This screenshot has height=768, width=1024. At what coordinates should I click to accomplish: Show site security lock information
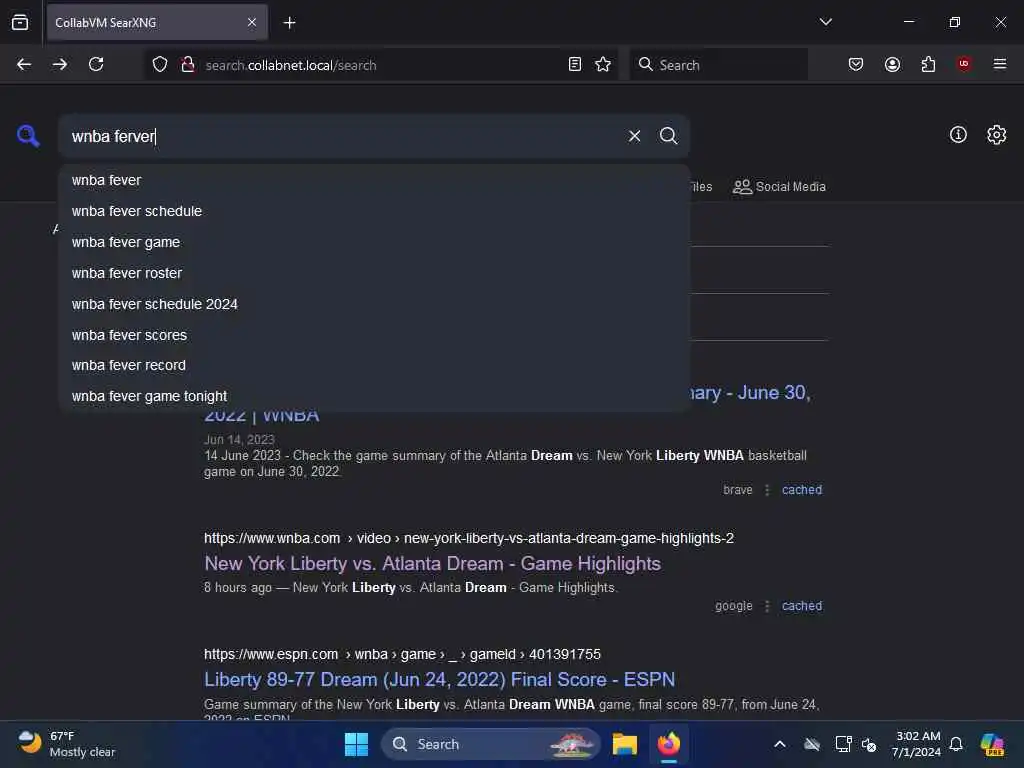(x=188, y=65)
